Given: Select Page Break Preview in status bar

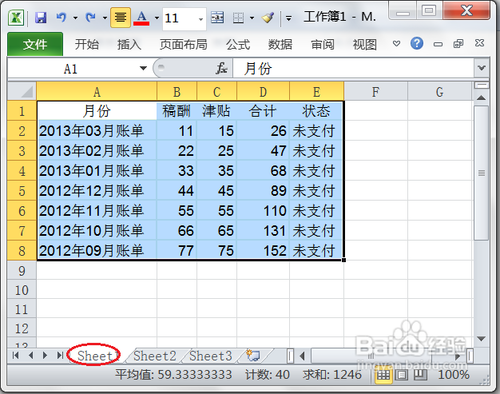Looking at the screenshot, I should pos(421,375).
